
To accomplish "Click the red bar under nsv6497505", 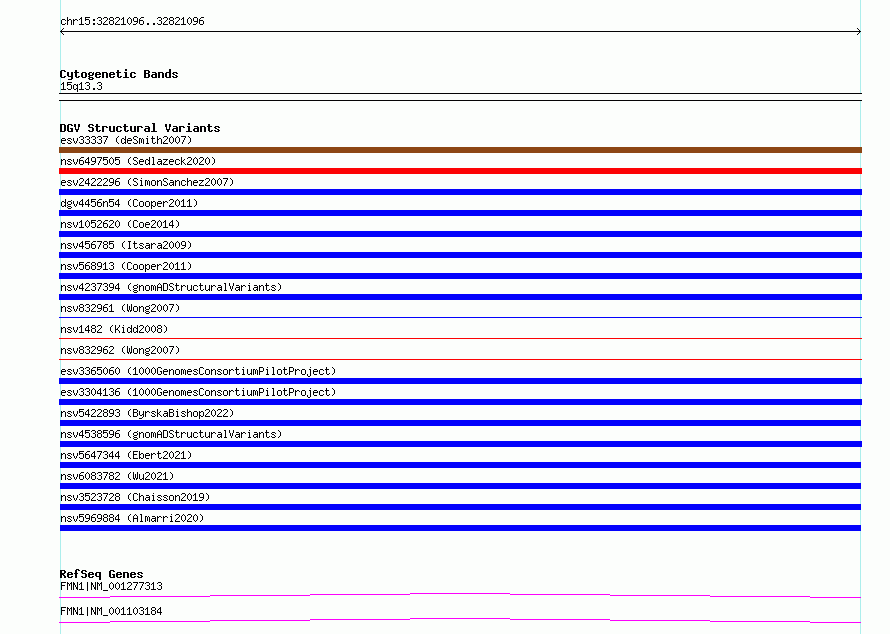I will click(460, 171).
